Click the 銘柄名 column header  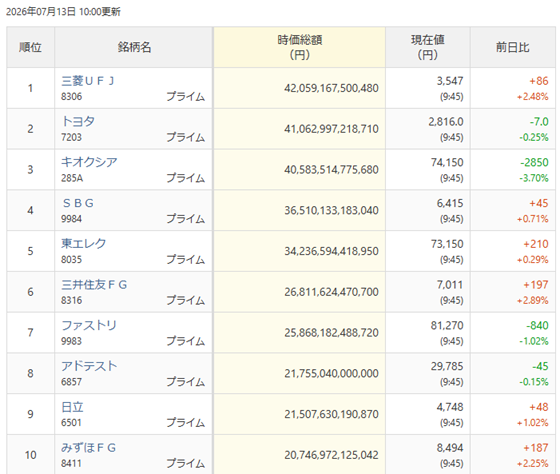(134, 47)
